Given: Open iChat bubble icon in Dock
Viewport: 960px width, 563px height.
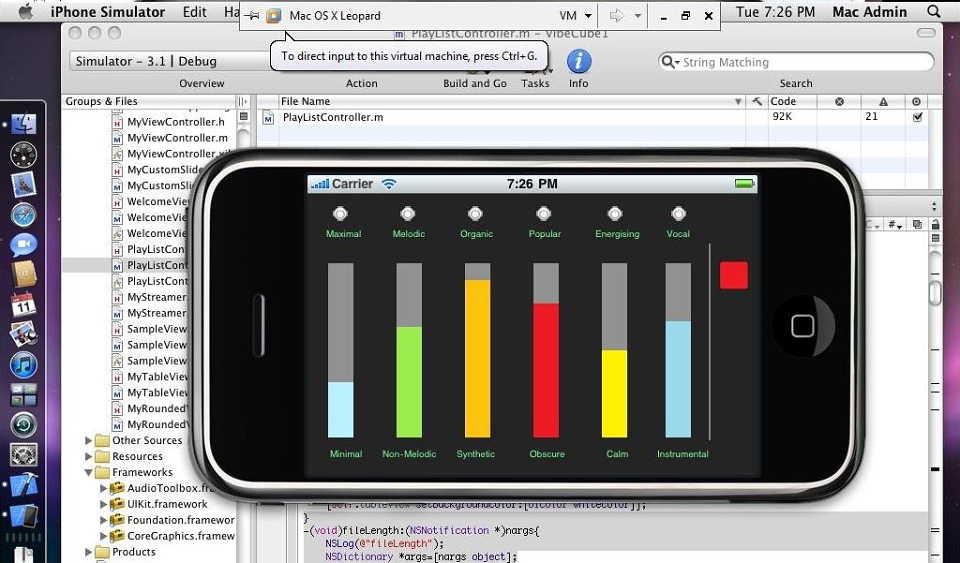Looking at the screenshot, I should coord(23,245).
